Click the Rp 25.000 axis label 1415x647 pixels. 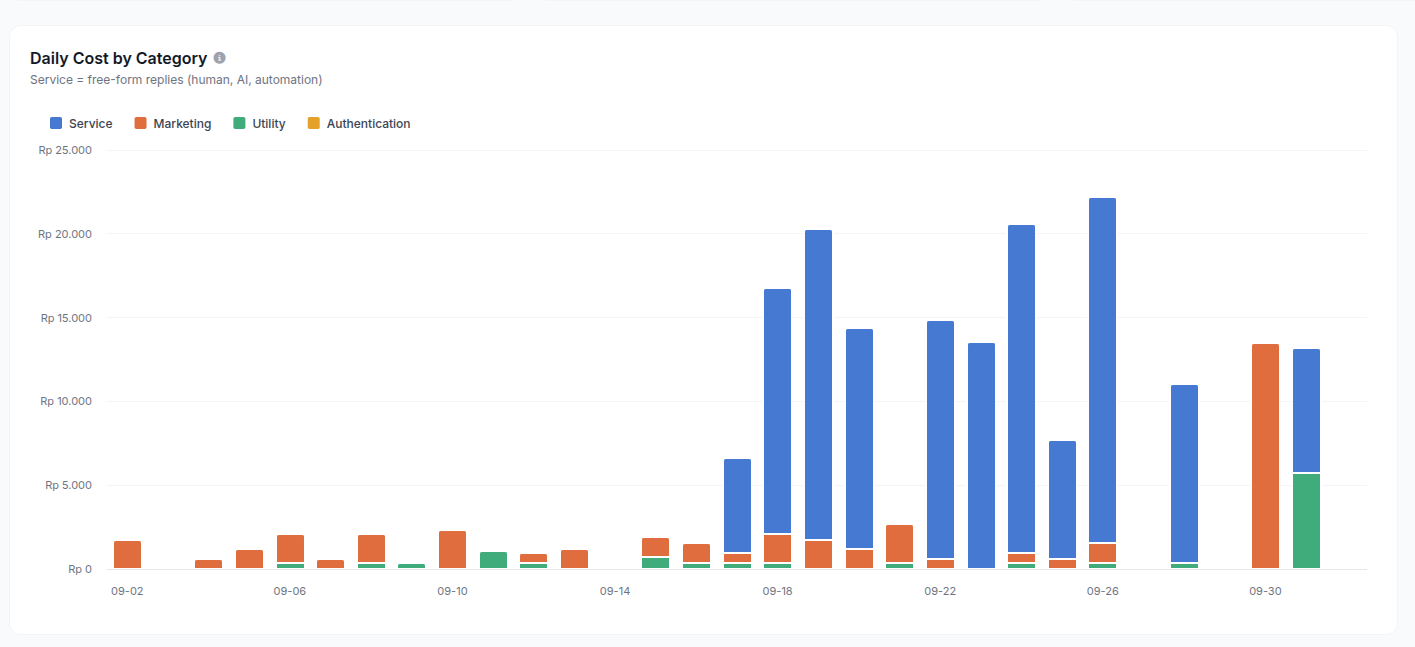click(65, 150)
